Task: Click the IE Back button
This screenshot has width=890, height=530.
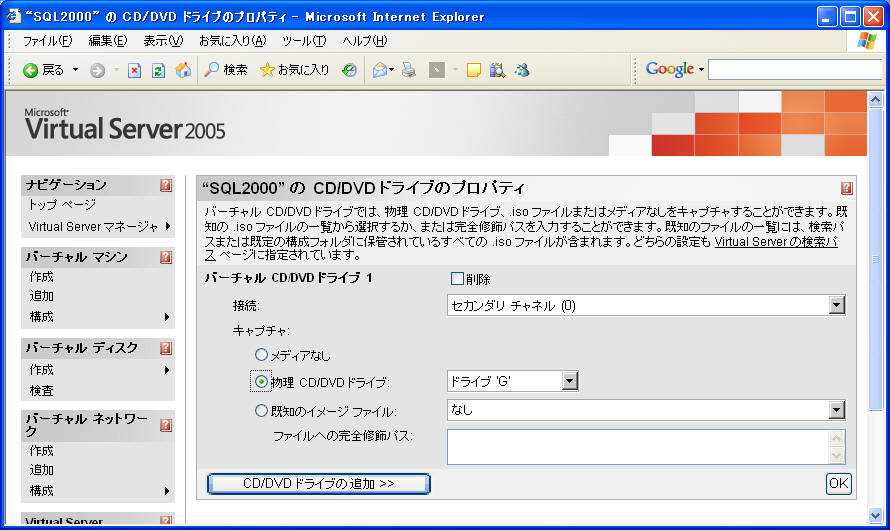Action: click(x=43, y=70)
